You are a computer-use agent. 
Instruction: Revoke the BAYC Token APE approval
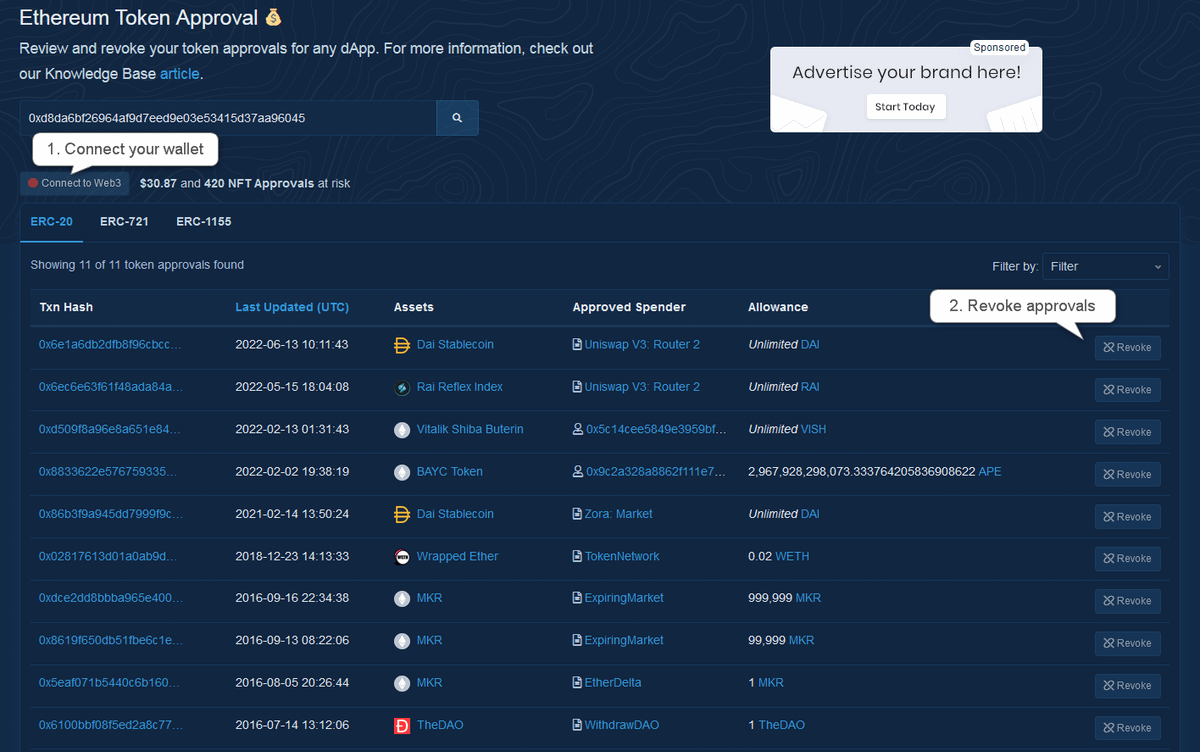[1127, 474]
